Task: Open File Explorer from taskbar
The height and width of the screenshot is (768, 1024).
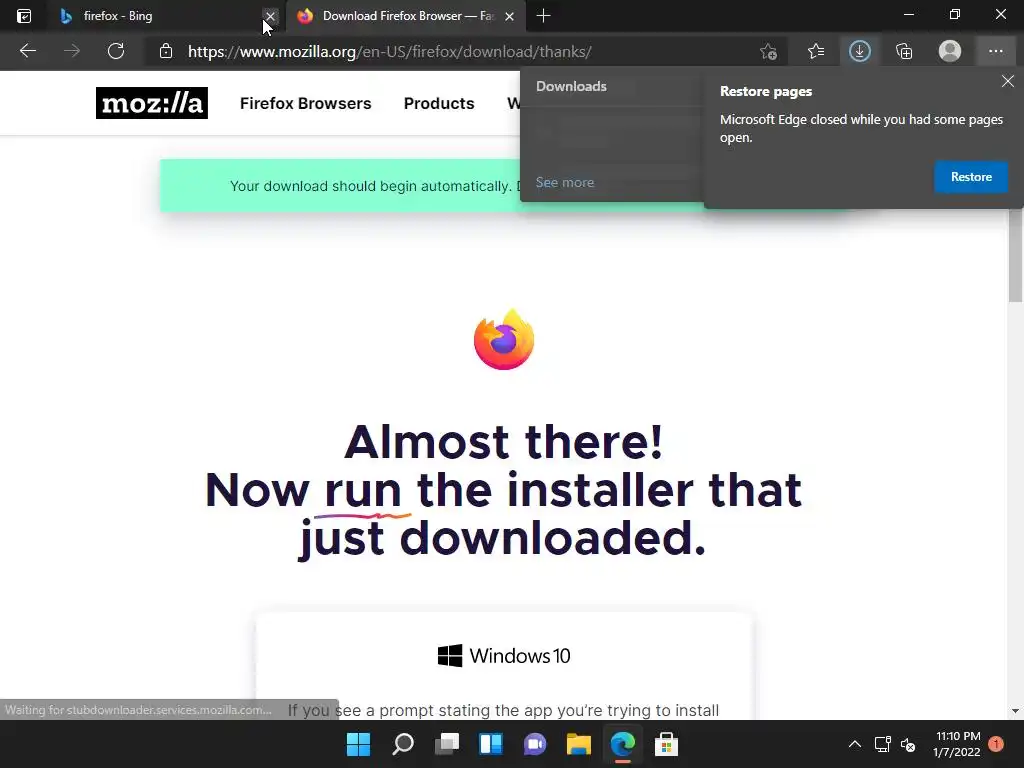Action: 579,744
